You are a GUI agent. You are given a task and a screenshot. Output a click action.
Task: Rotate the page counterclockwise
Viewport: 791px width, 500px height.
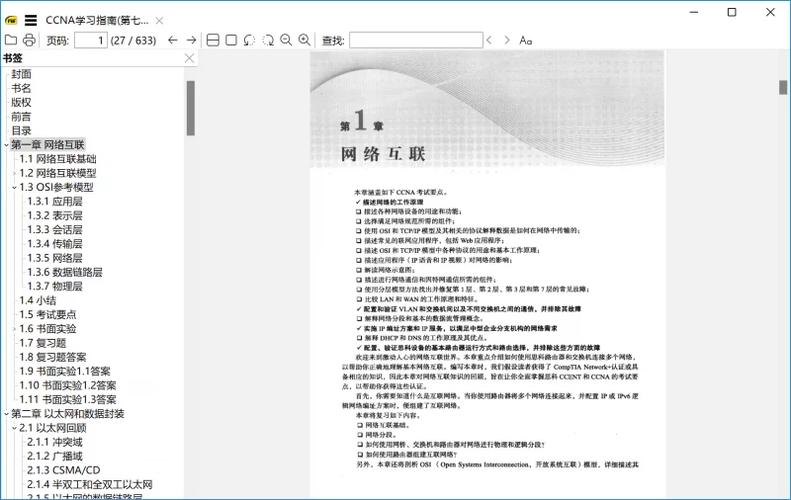(249, 40)
